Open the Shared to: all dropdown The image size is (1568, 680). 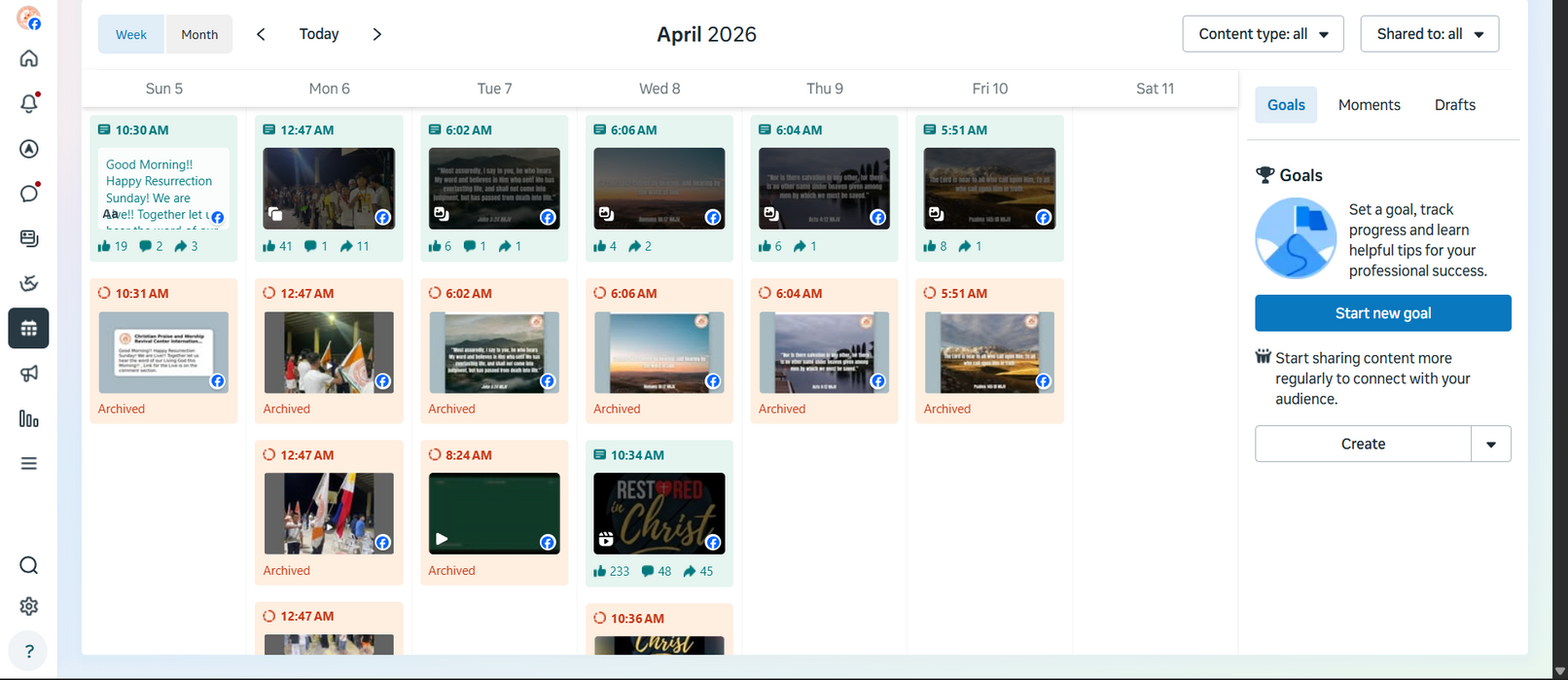(1430, 34)
